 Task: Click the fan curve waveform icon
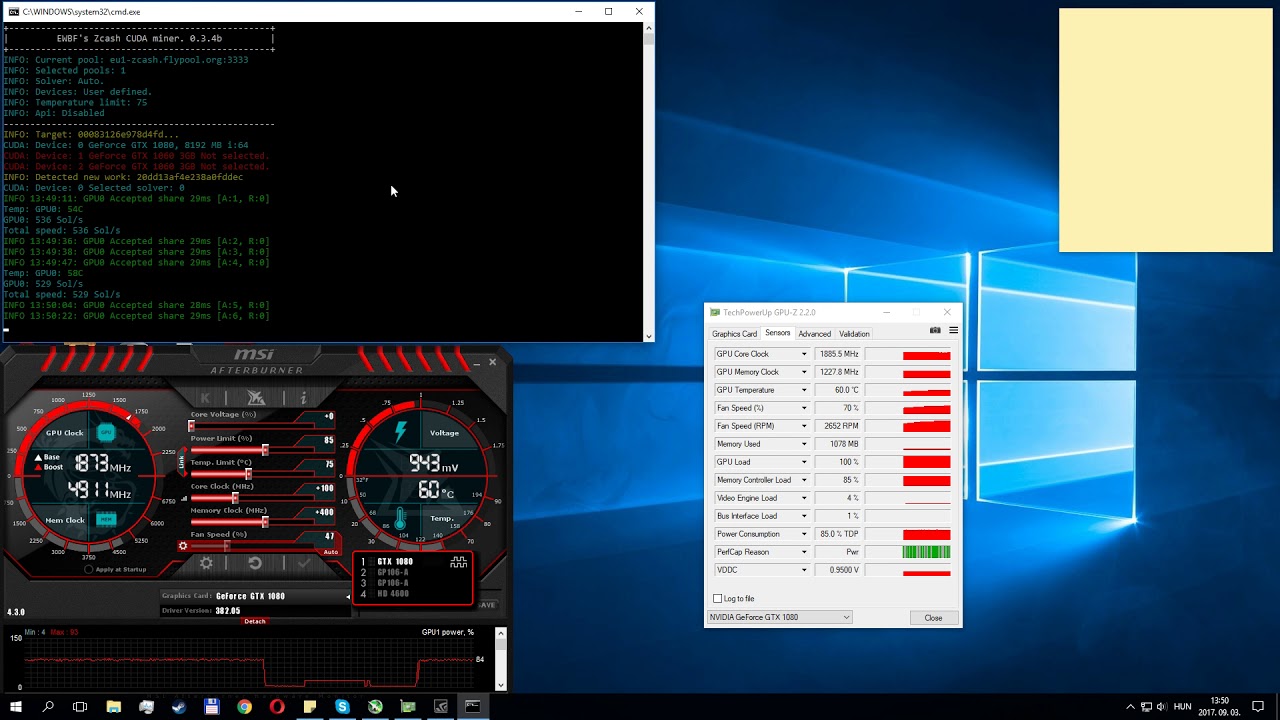pyautogui.click(x=459, y=563)
